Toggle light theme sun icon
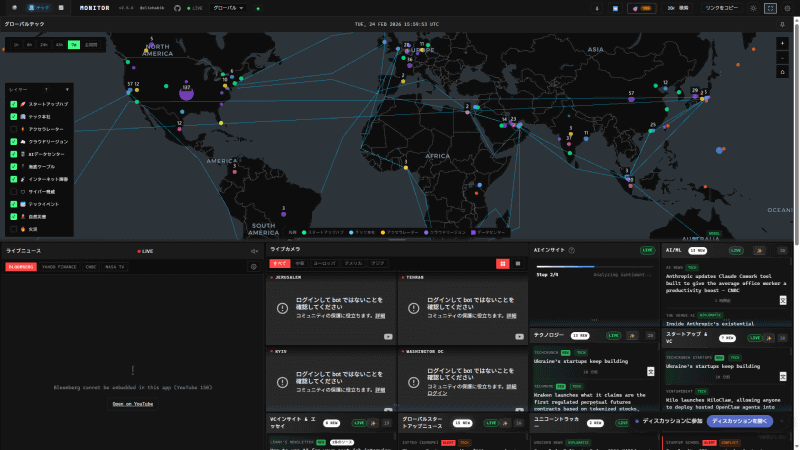 point(753,8)
